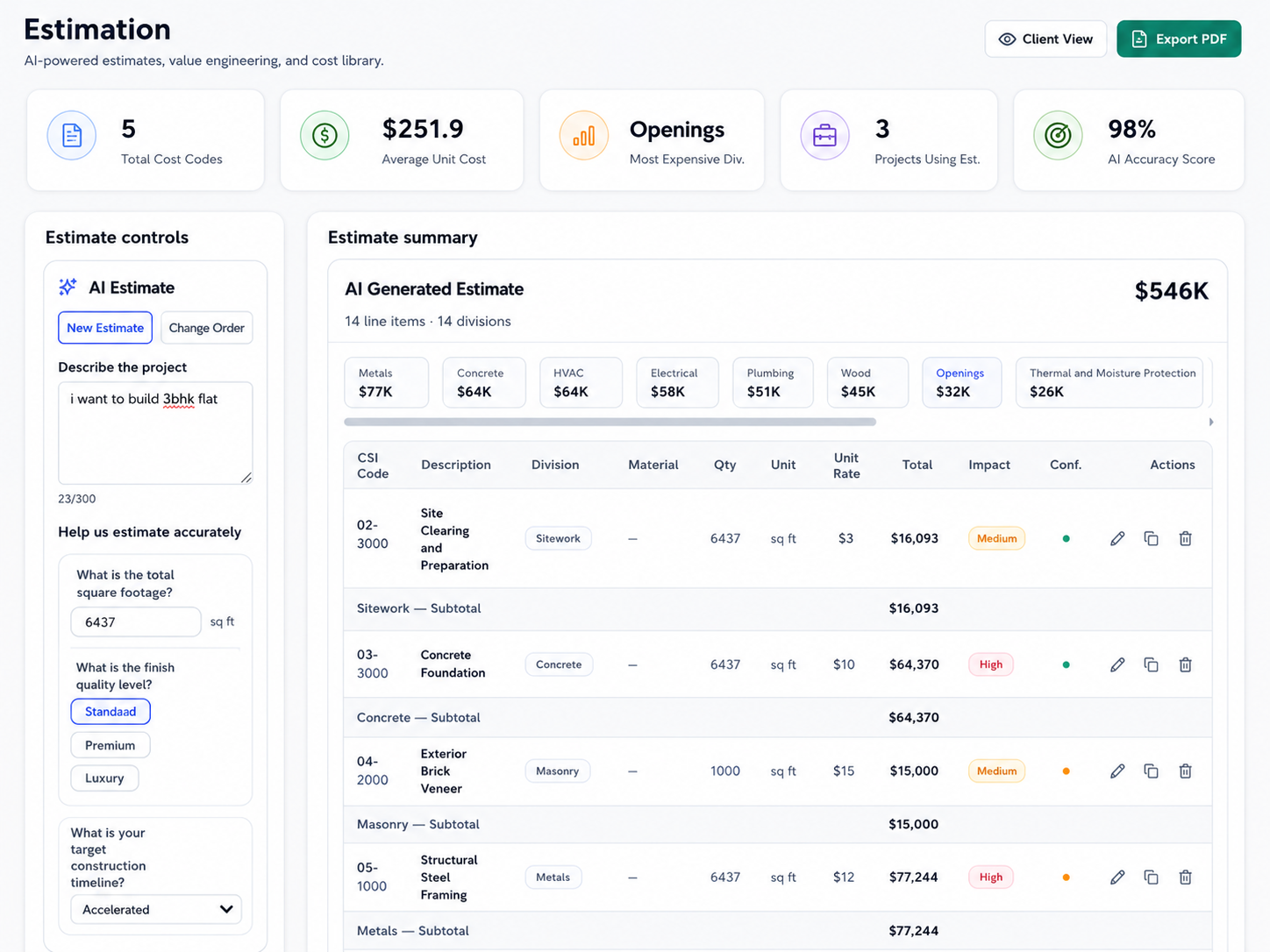Switch to the Change Order tab
Viewport: 1270px width, 952px height.
207,328
